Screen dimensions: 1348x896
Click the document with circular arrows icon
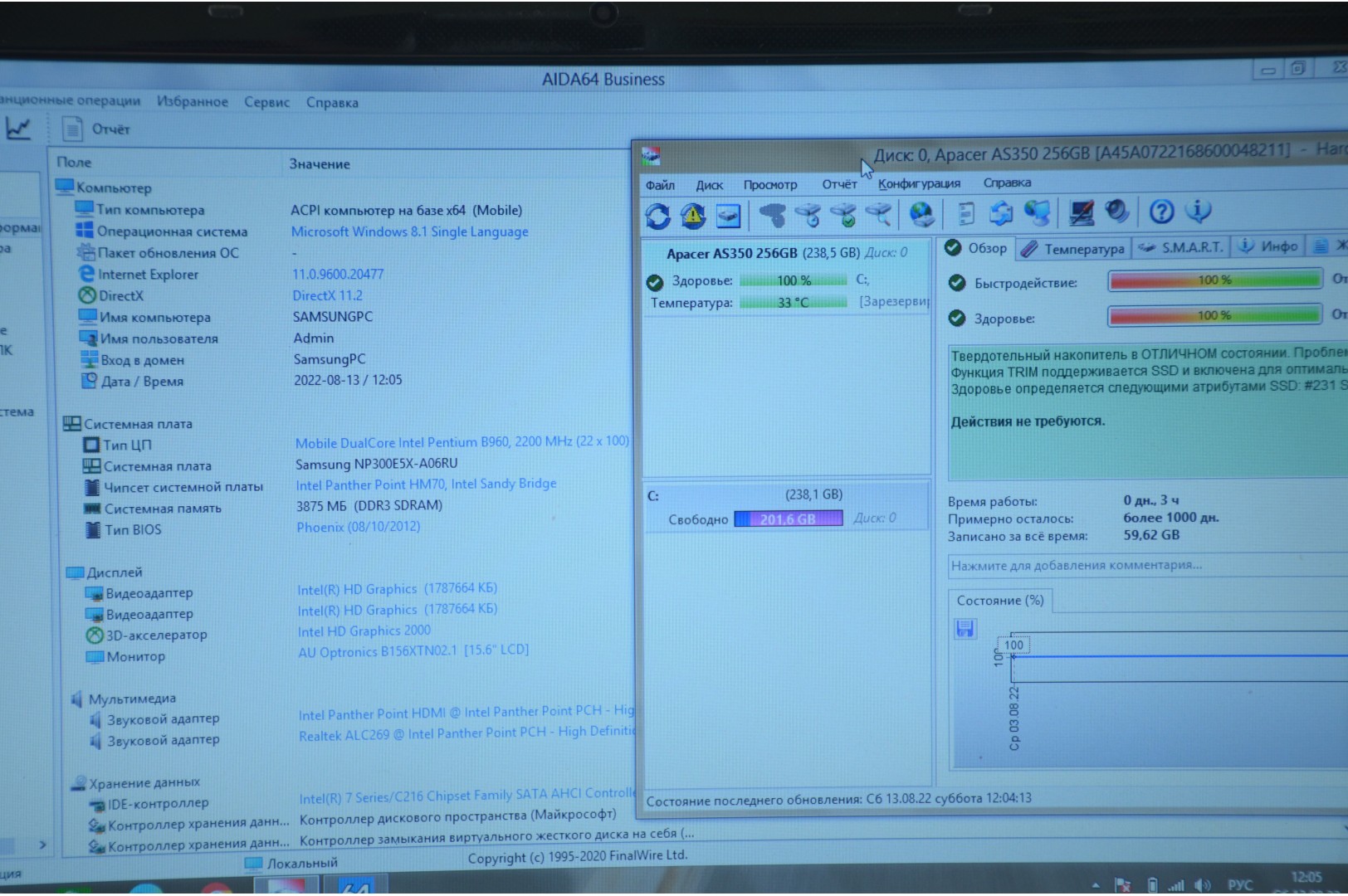[1001, 213]
